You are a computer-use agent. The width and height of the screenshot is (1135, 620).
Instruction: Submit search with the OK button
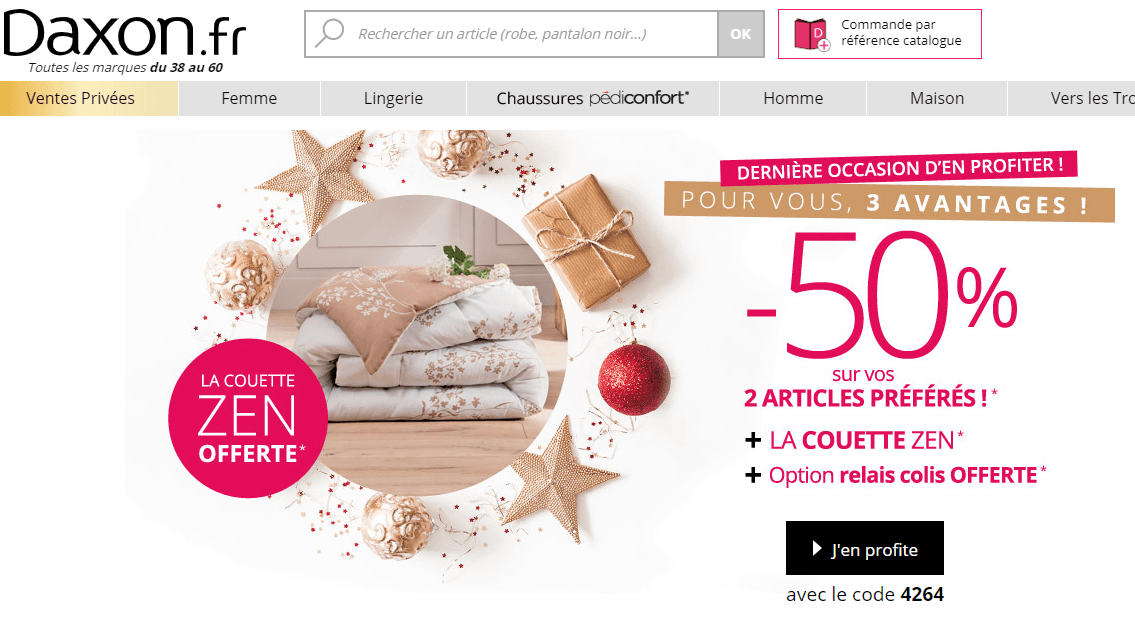741,34
